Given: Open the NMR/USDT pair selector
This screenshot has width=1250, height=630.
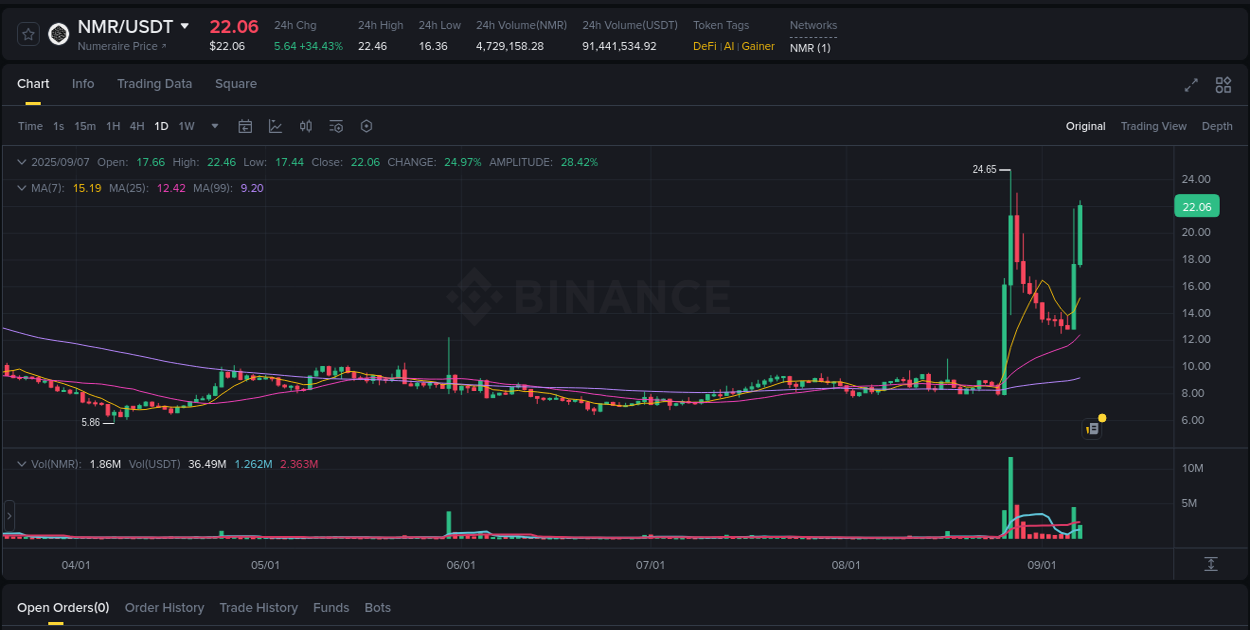Looking at the screenshot, I should tap(127, 26).
